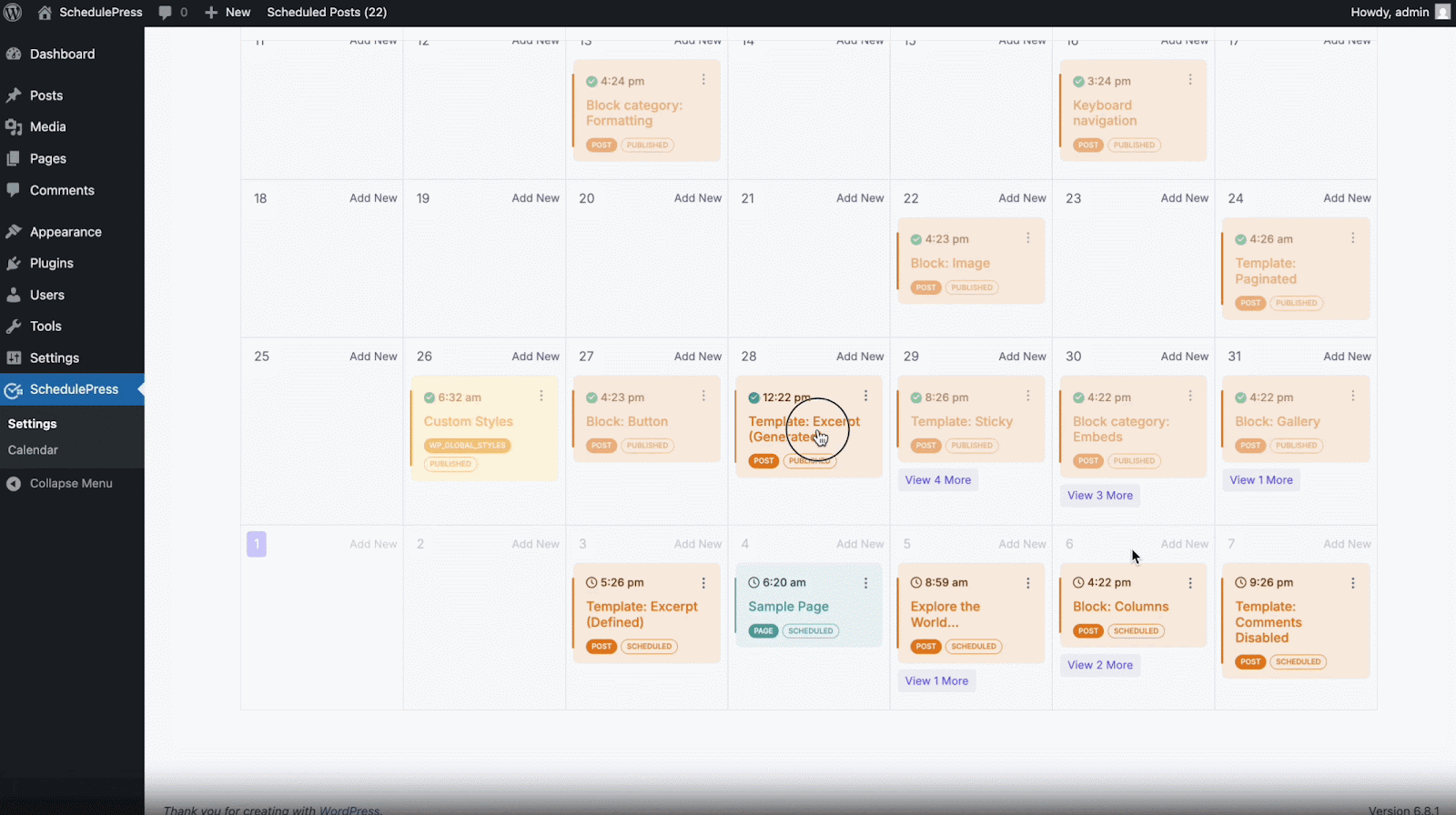Open the Plugins sidebar menu item
This screenshot has width=1456, height=815.
coord(51,263)
